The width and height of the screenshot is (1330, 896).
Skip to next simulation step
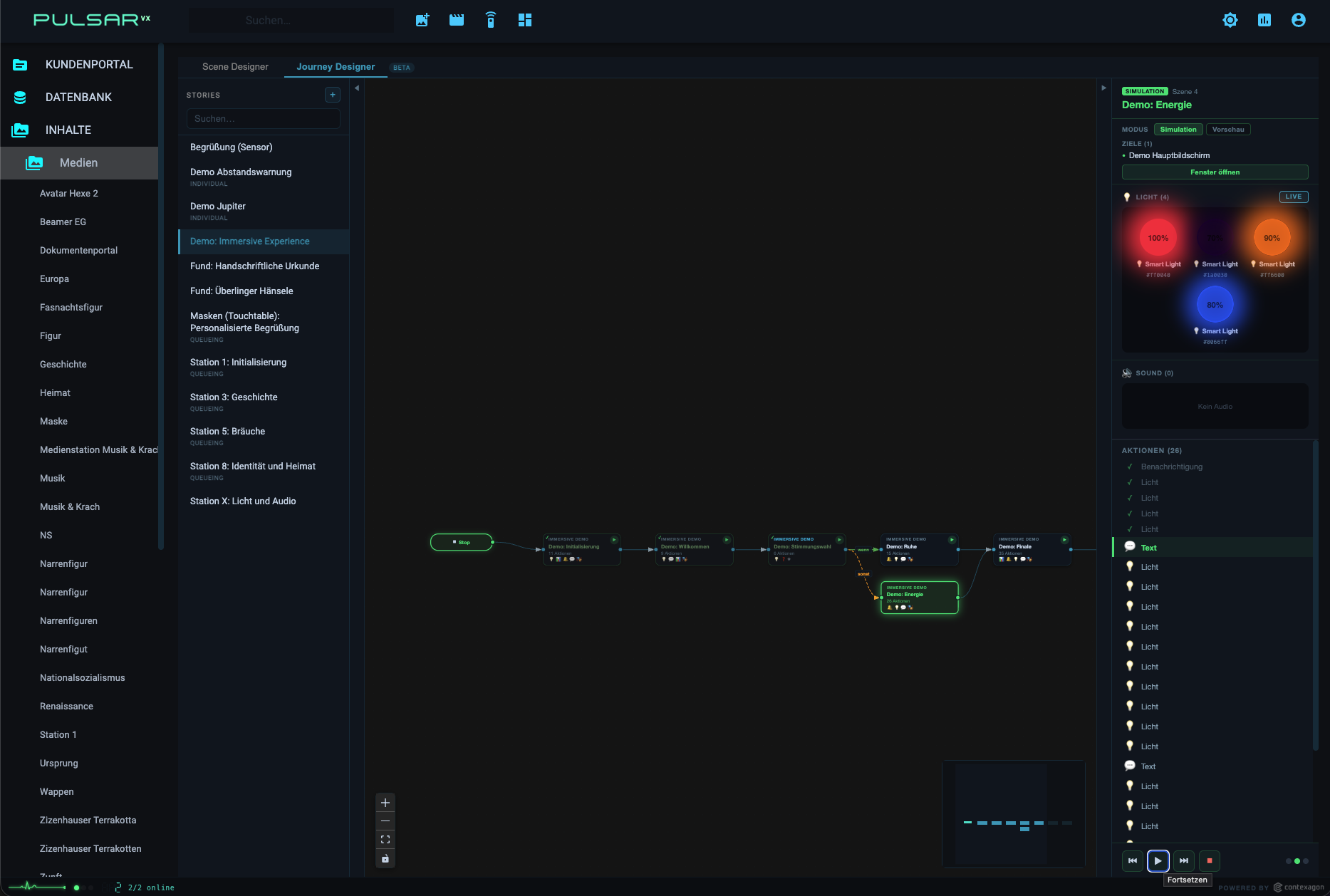tap(1184, 860)
